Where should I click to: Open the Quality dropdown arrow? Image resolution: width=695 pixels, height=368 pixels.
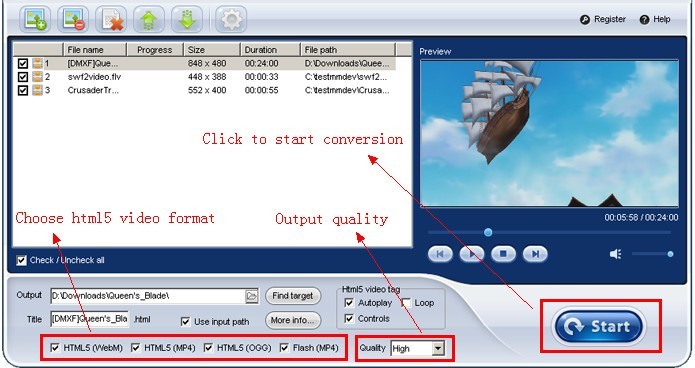tap(438, 348)
